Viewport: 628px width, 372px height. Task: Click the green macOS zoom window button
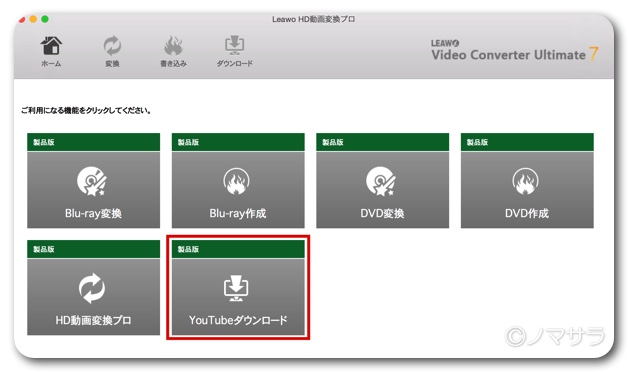[x=45, y=19]
